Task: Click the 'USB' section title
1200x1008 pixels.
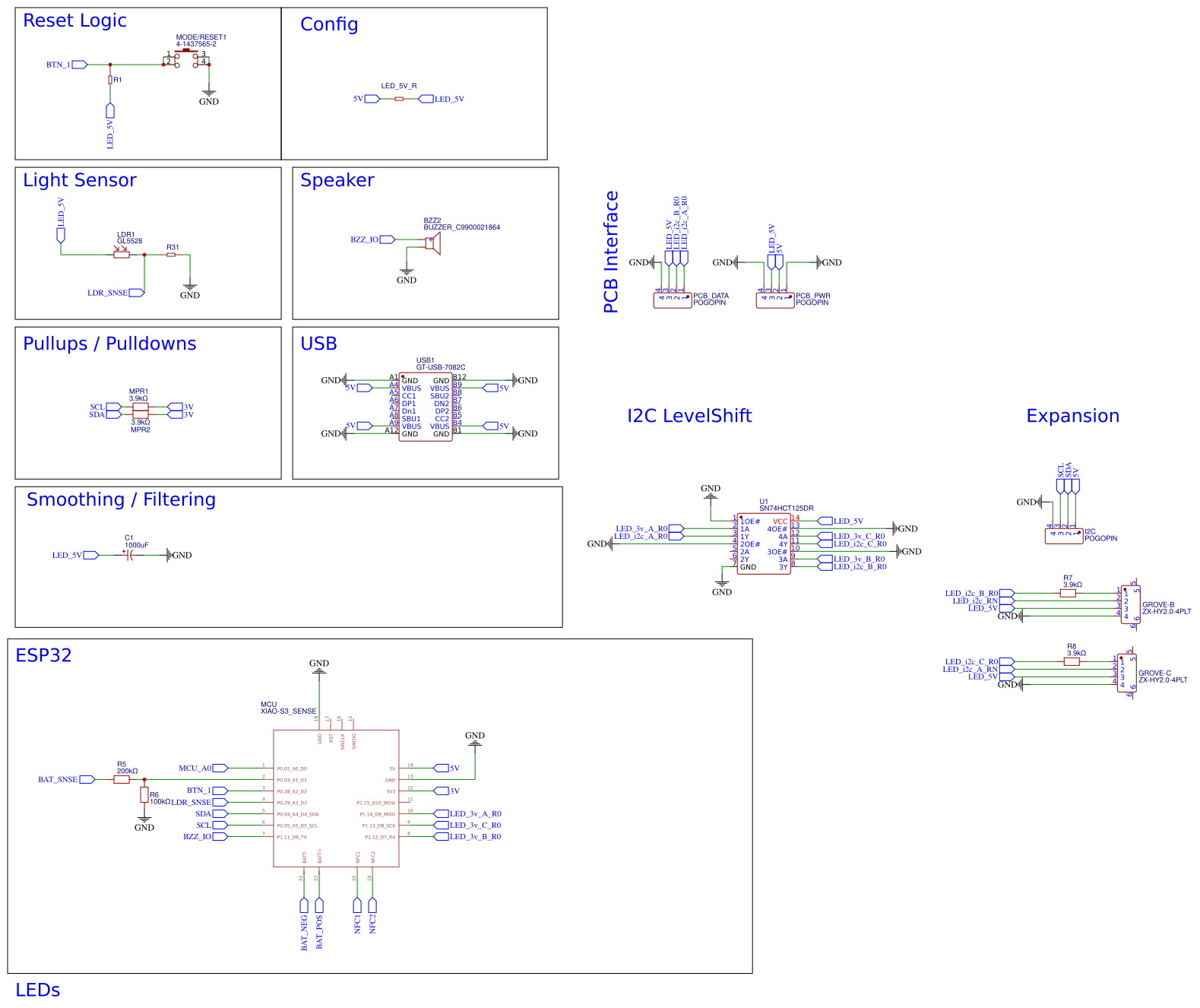Action: (x=318, y=344)
